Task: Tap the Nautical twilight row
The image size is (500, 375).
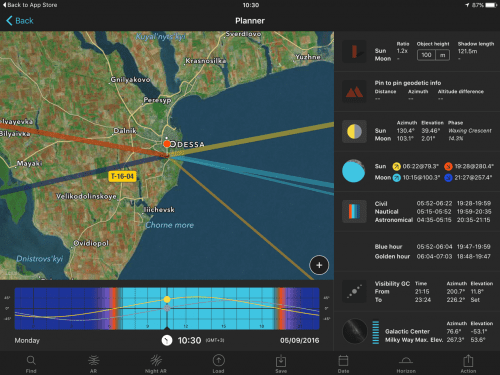Action: 433,212
